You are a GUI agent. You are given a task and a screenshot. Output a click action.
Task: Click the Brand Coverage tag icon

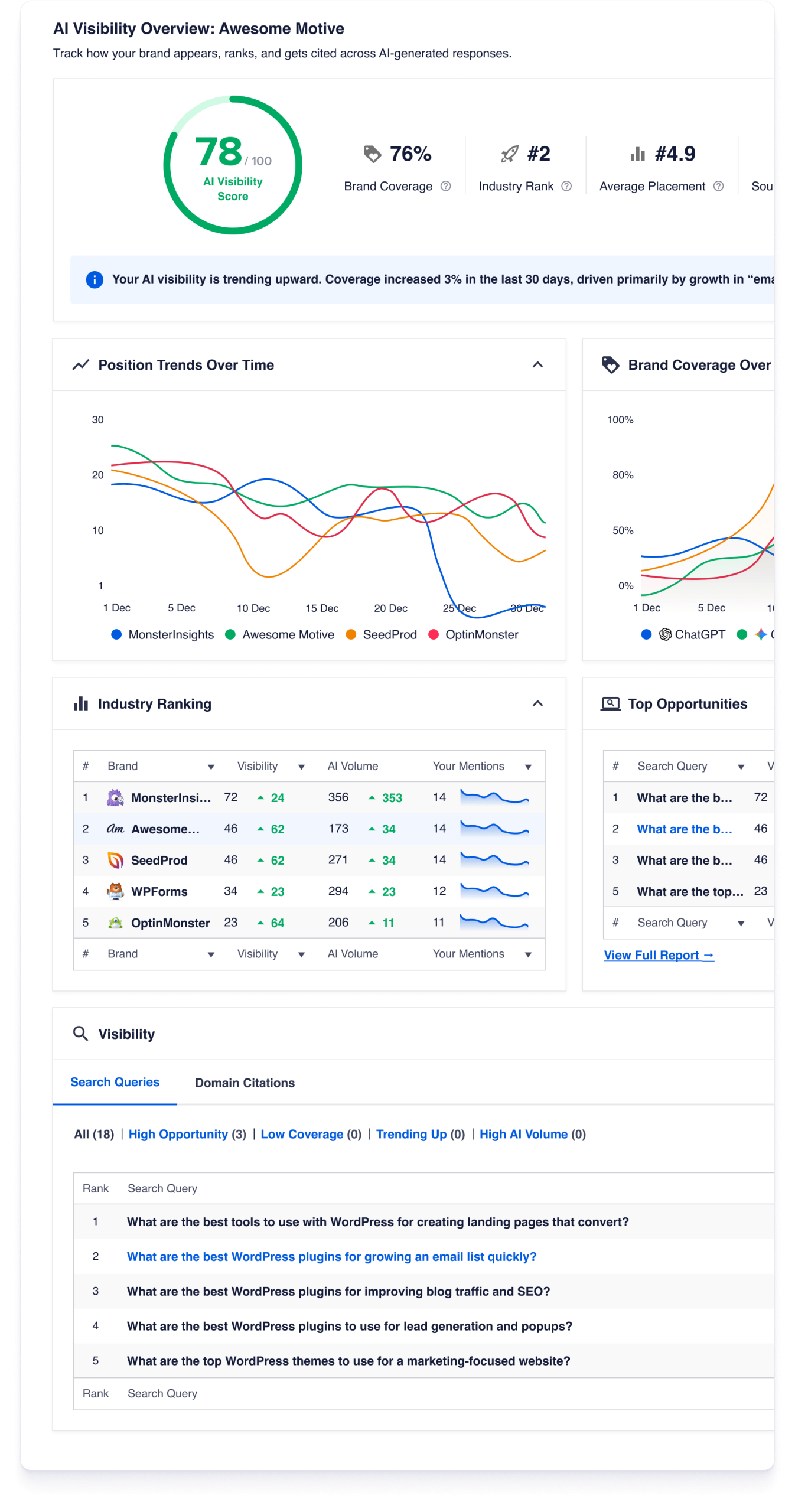pos(372,154)
